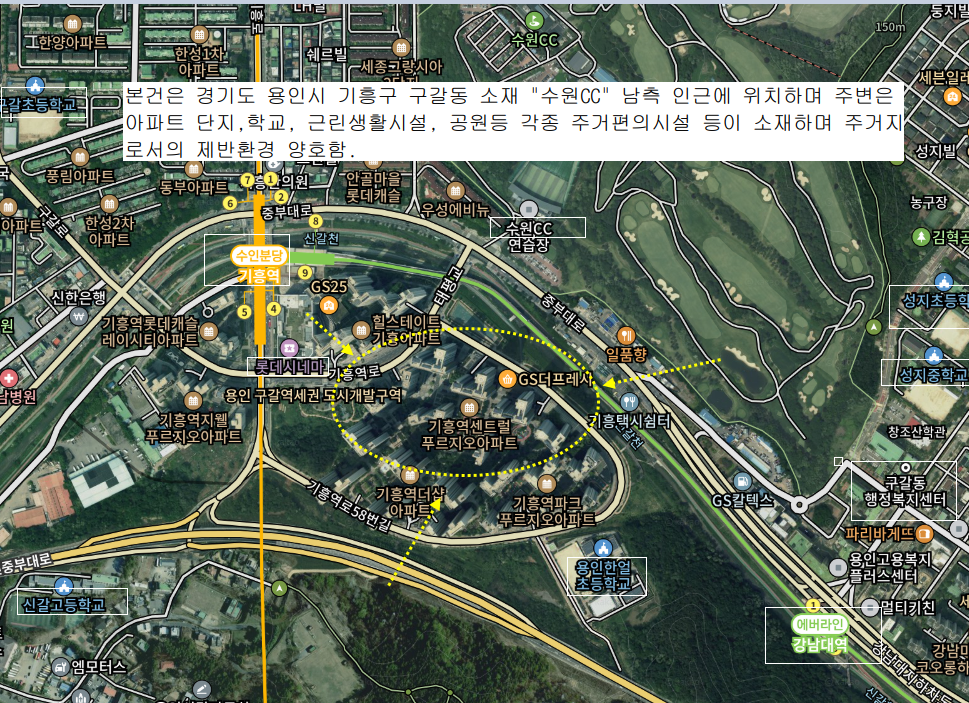Select the 신한은행 bank marker icon
The height and width of the screenshot is (703, 969).
pos(78,317)
